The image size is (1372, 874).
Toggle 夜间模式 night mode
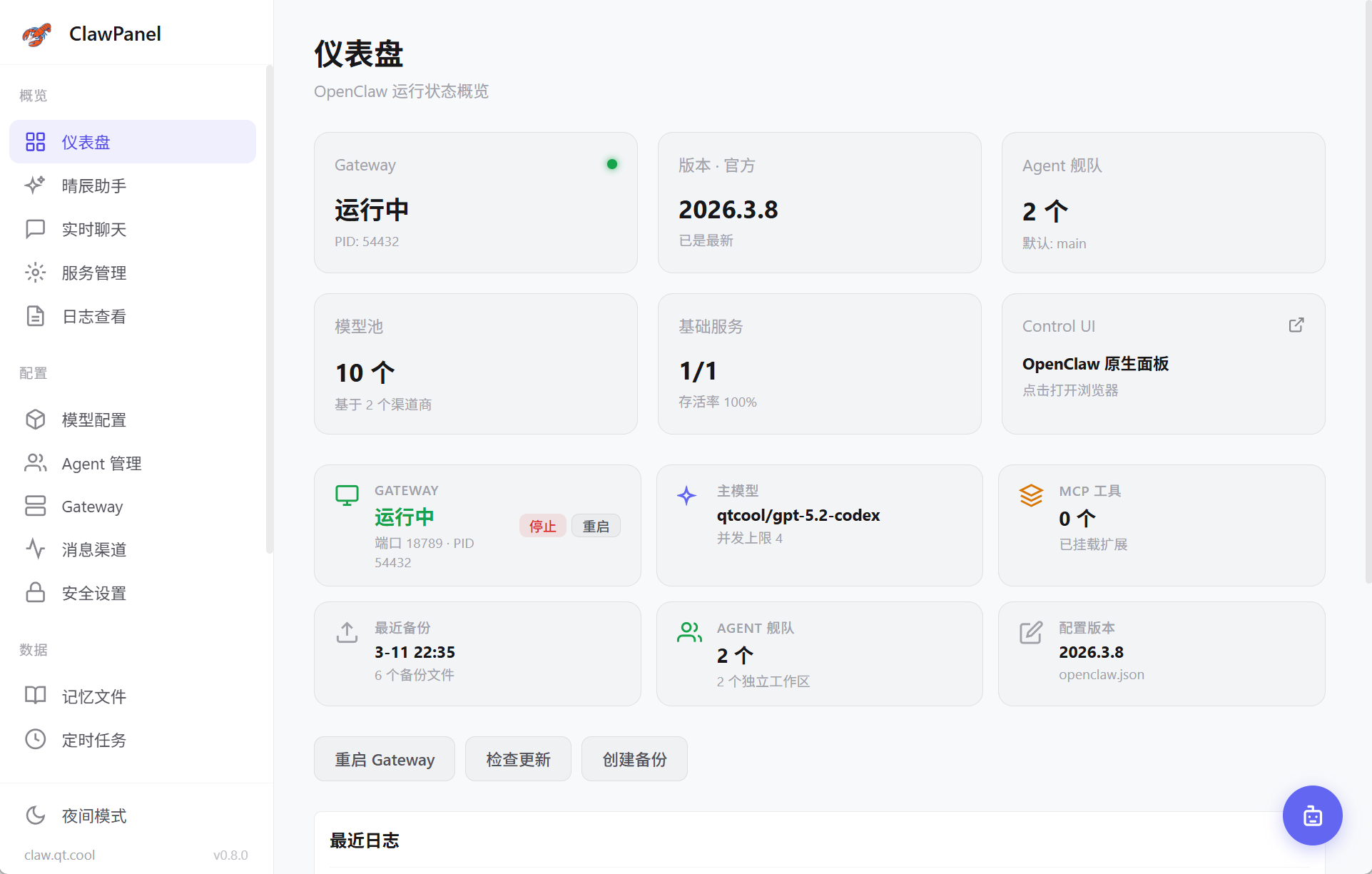(x=93, y=815)
